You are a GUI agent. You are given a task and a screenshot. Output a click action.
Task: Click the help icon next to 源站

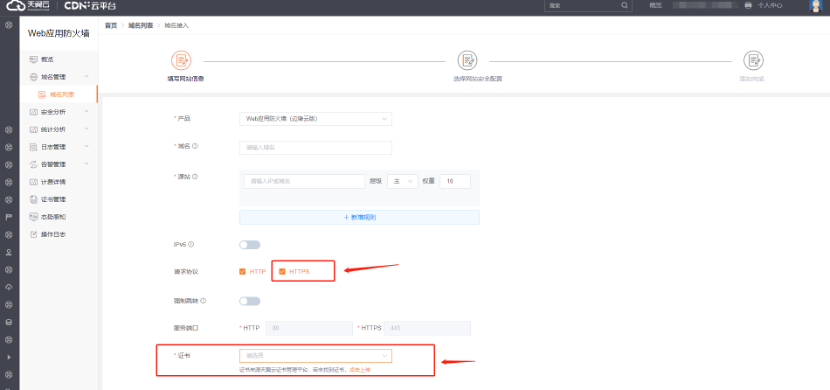click(195, 176)
